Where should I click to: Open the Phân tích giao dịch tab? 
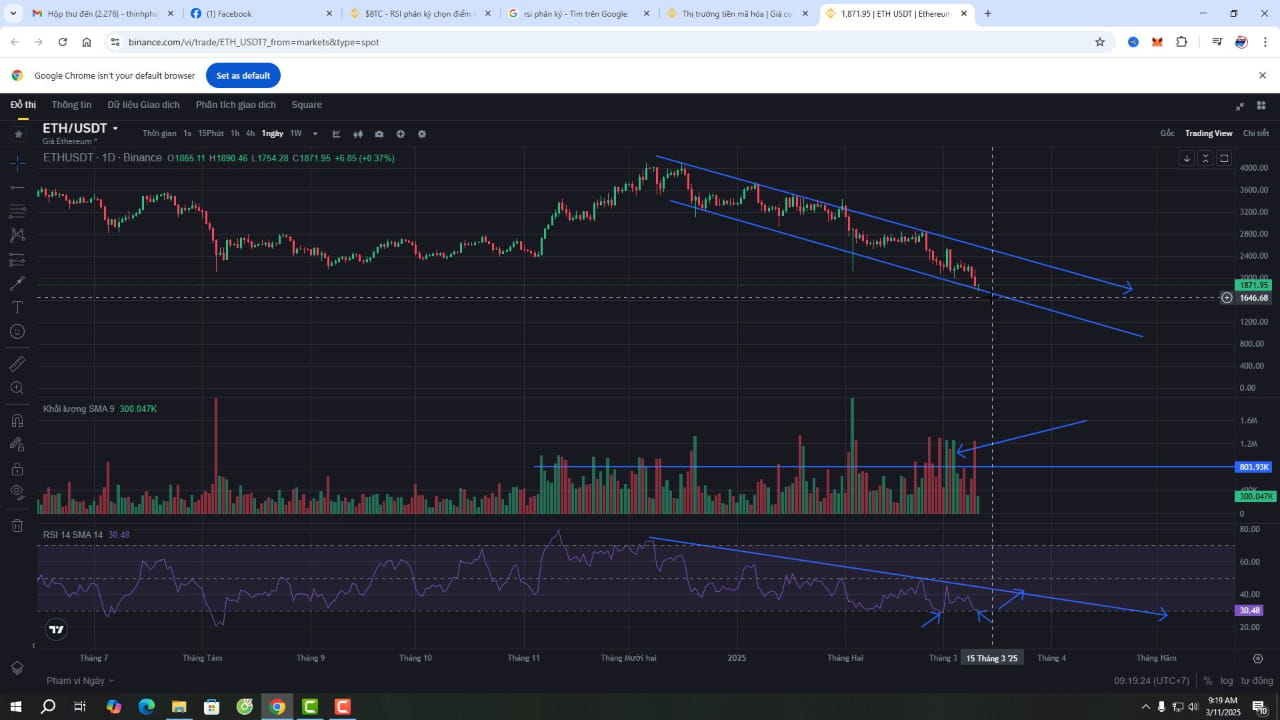click(236, 104)
